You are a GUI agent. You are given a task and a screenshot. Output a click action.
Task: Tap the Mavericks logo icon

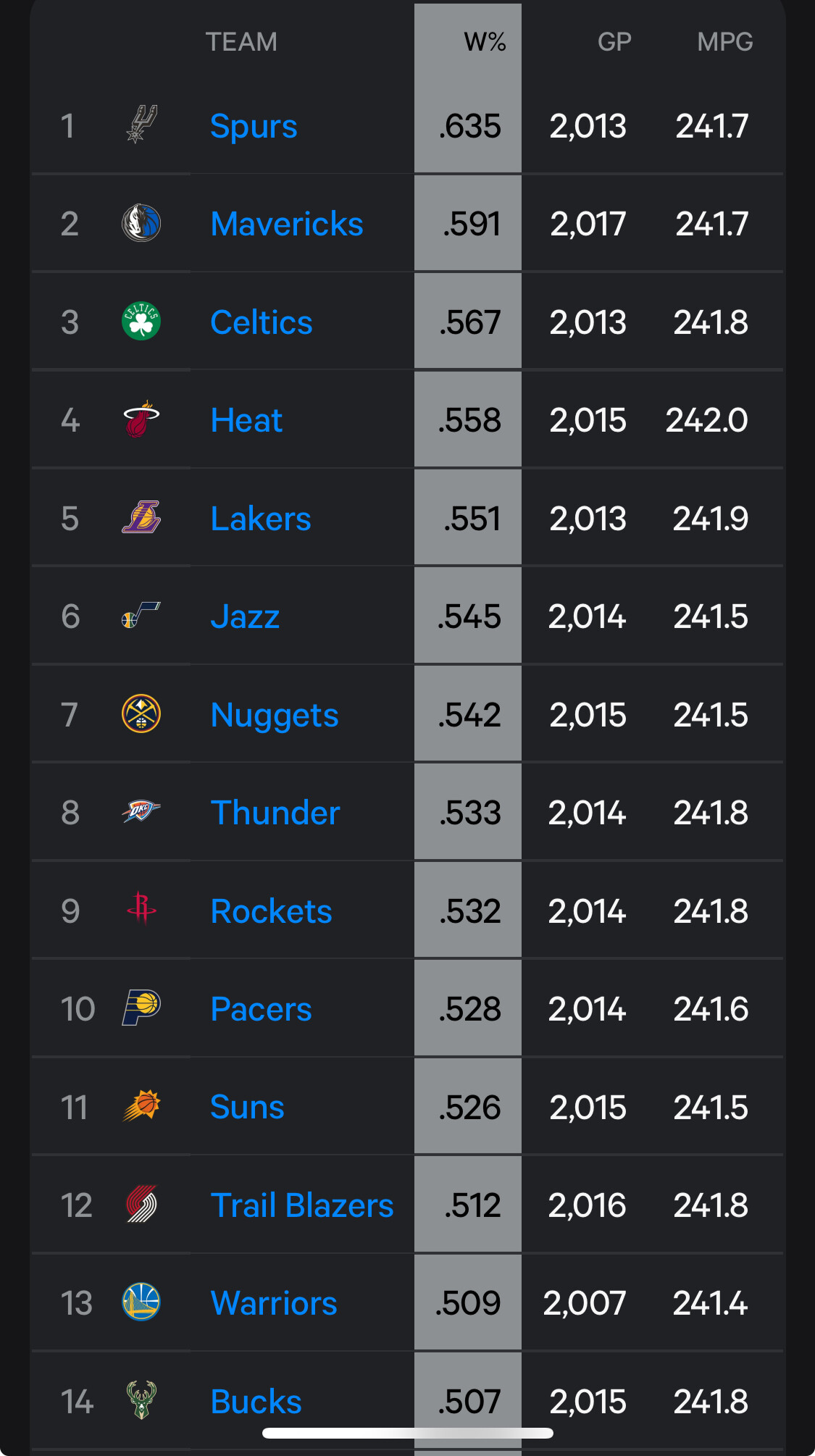point(141,223)
